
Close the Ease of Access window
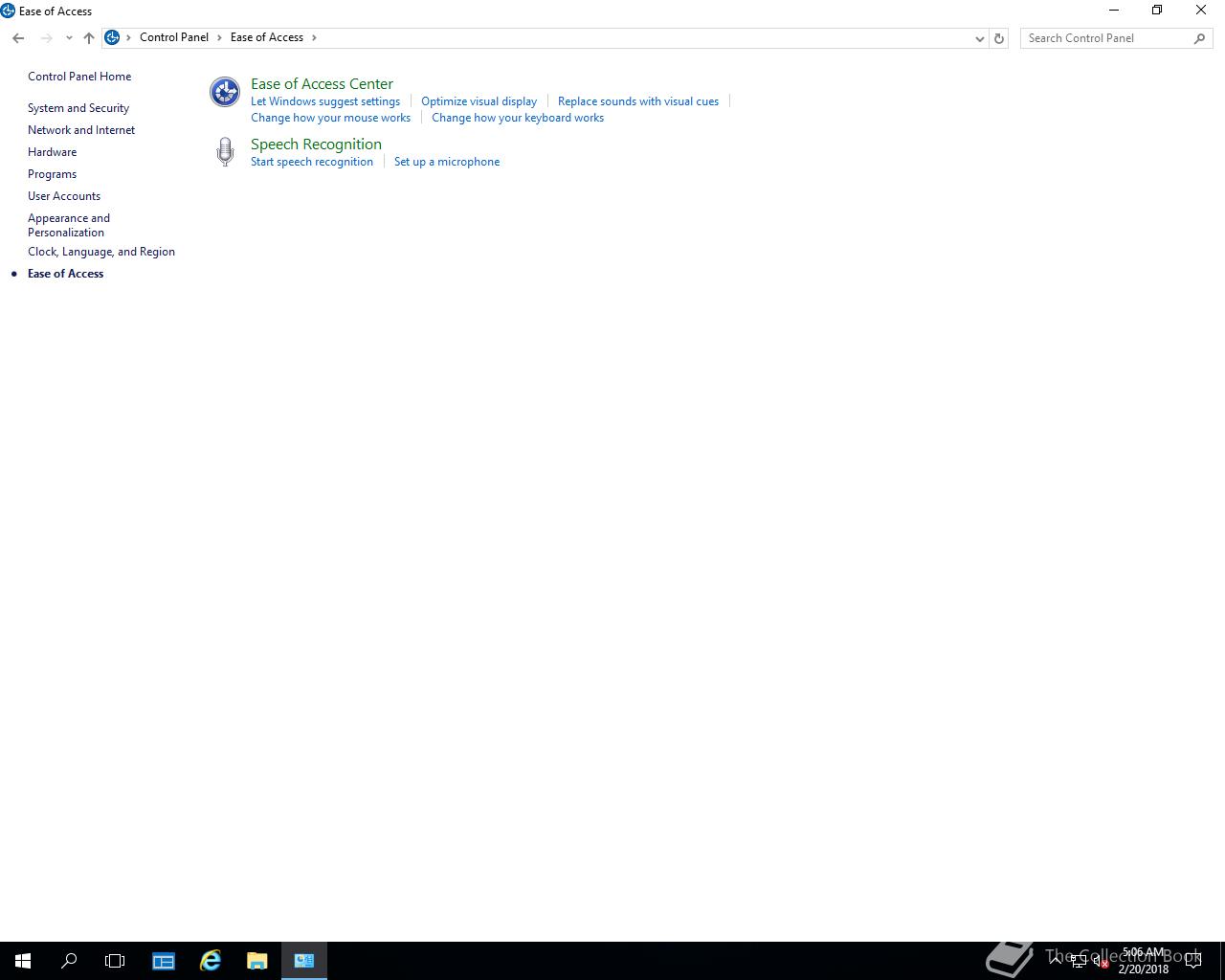point(1201,11)
